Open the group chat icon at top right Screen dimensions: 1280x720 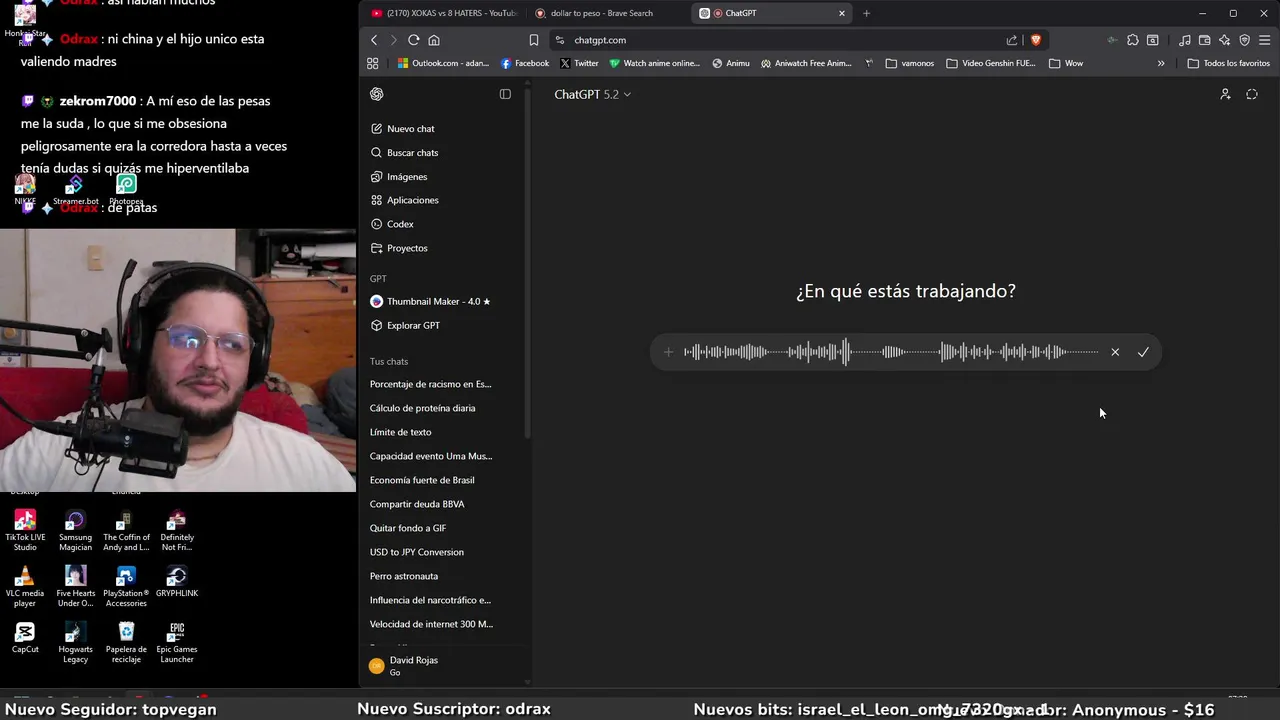(1225, 94)
